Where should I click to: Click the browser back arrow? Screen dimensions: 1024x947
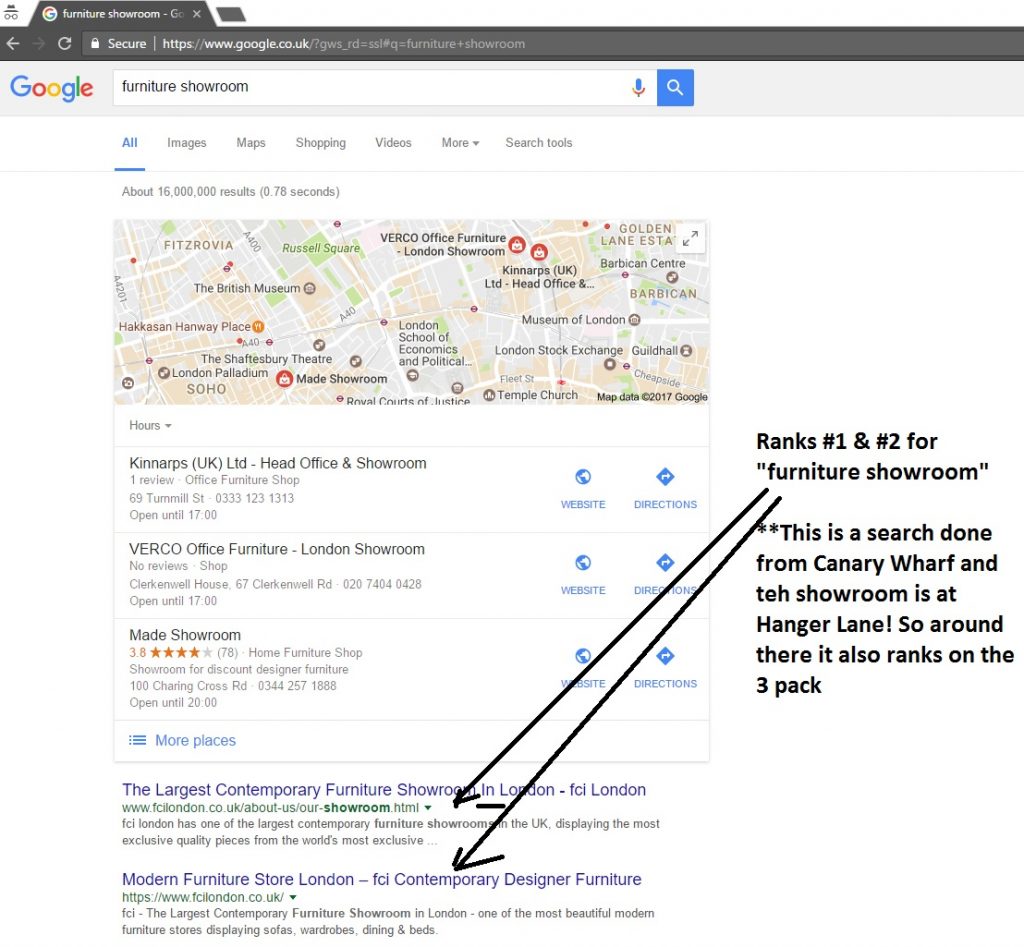pos(13,44)
